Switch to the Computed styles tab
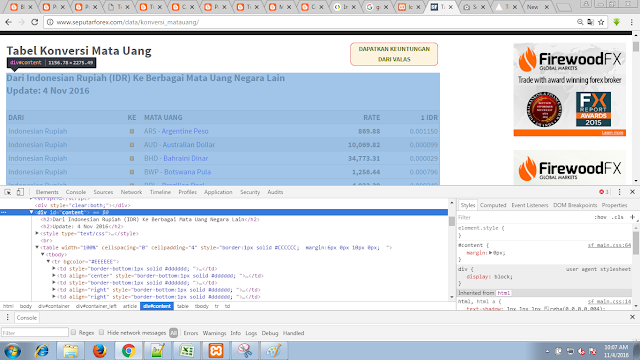640x360 pixels. 493,205
